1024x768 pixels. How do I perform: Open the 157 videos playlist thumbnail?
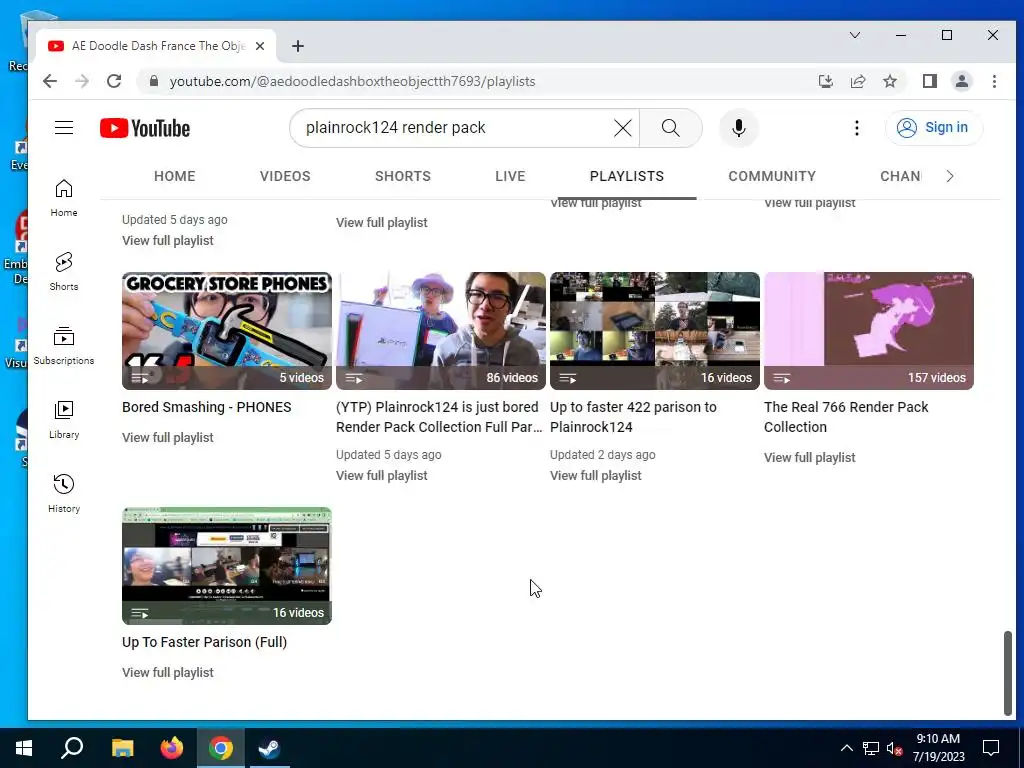(x=869, y=331)
